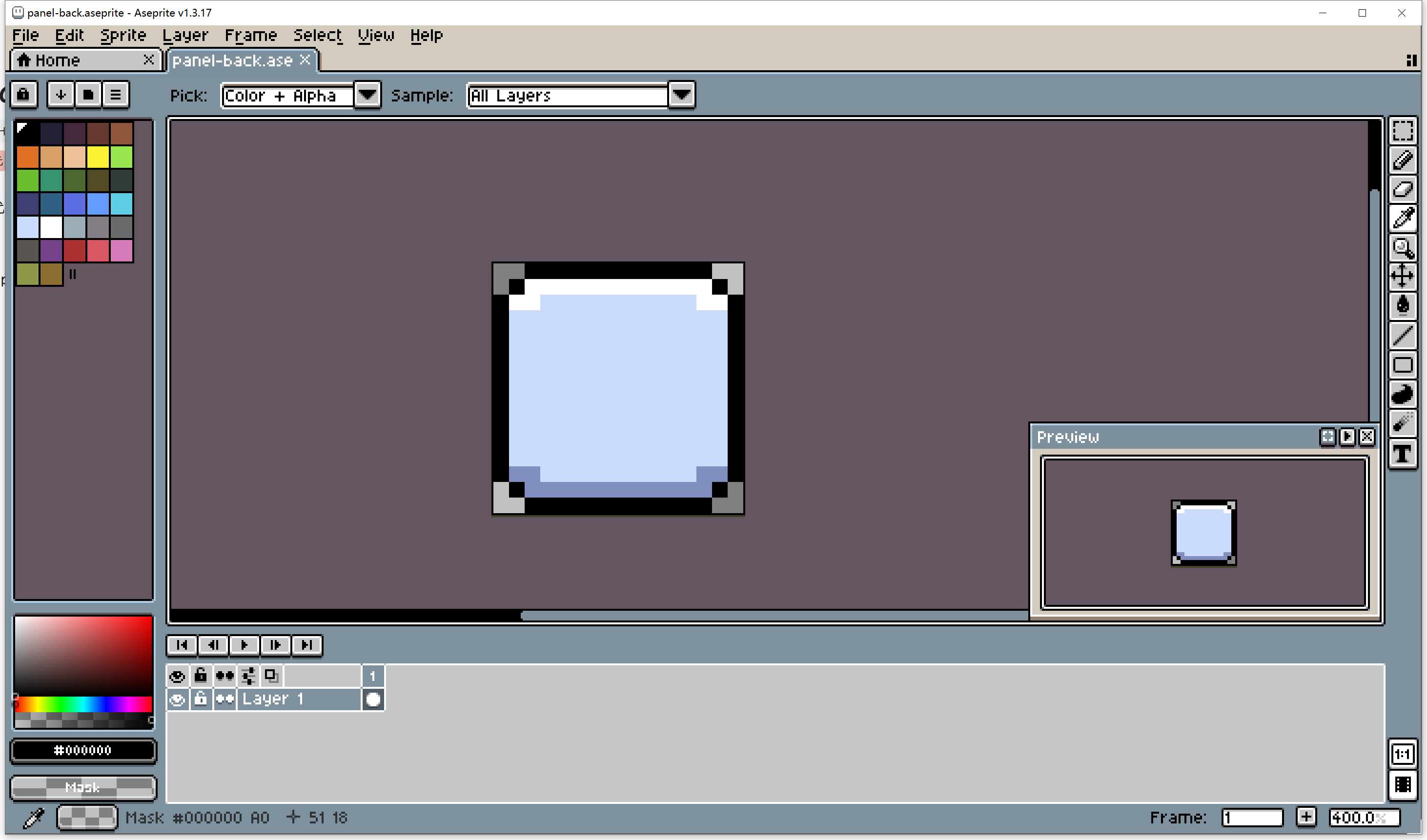Toggle lock on Layer 1
Screen dimensions: 1427x840
coord(201,700)
